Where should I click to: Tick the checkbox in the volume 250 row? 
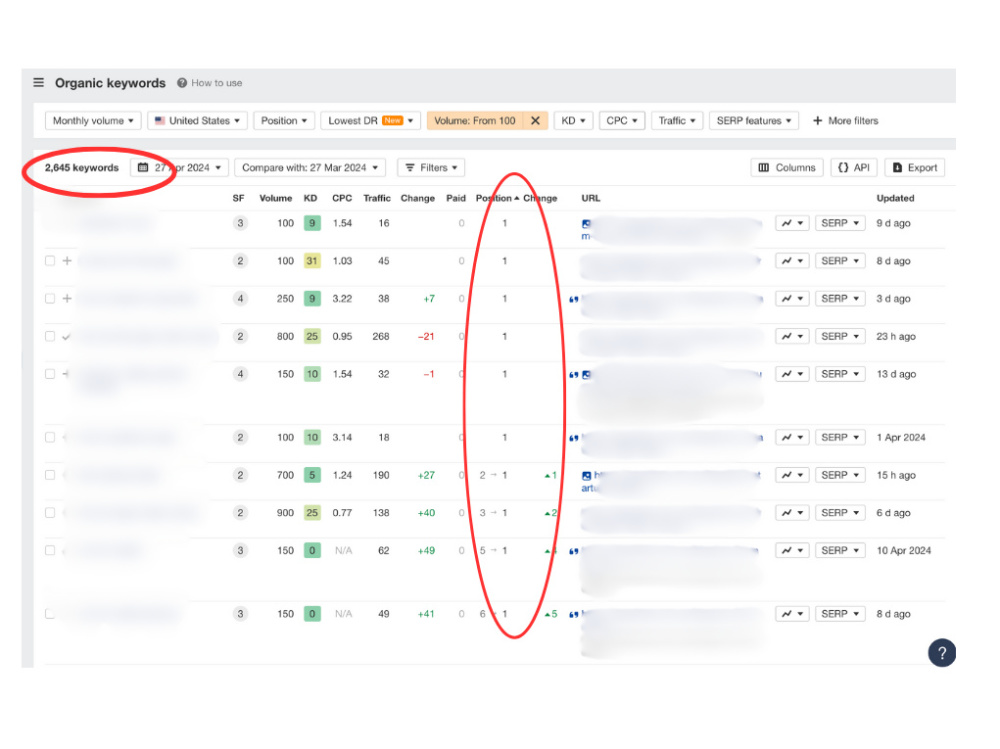click(50, 299)
